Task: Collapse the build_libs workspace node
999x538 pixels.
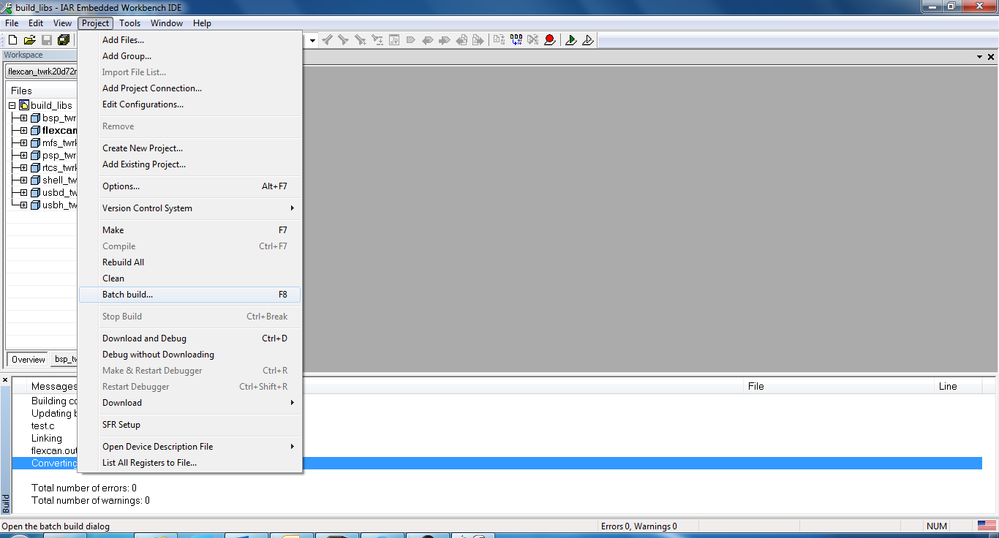Action: point(12,105)
